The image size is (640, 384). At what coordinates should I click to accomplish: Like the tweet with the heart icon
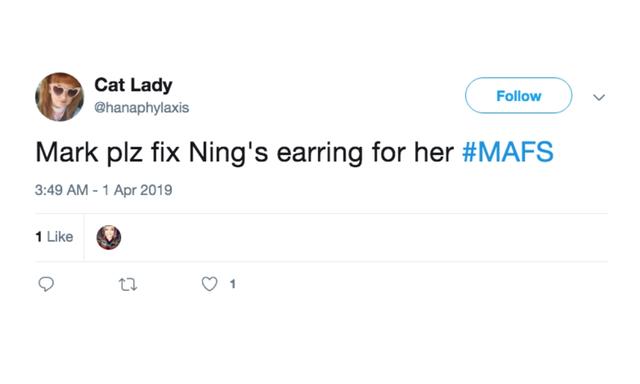[x=209, y=284]
